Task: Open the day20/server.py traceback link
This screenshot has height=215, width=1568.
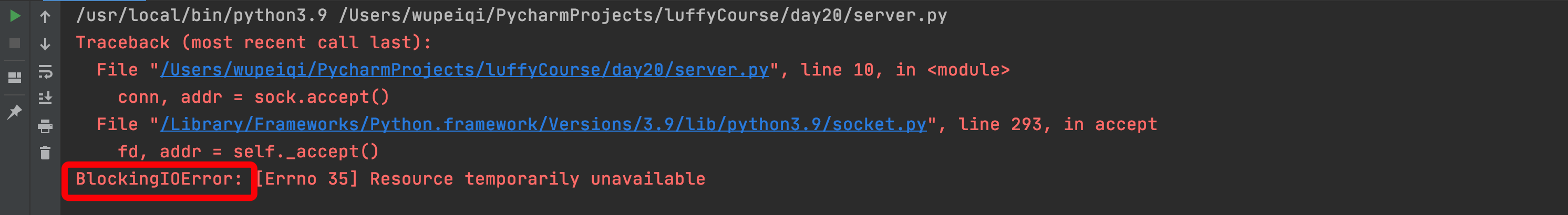Action: click(x=465, y=70)
